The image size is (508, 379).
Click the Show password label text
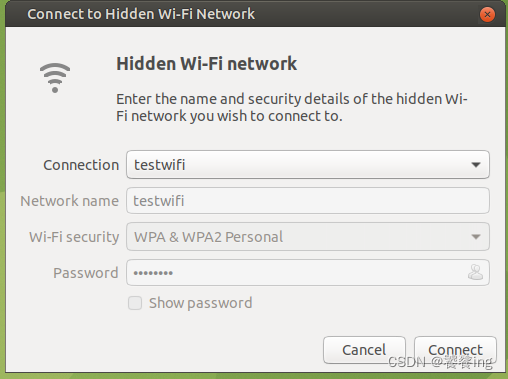(x=200, y=303)
